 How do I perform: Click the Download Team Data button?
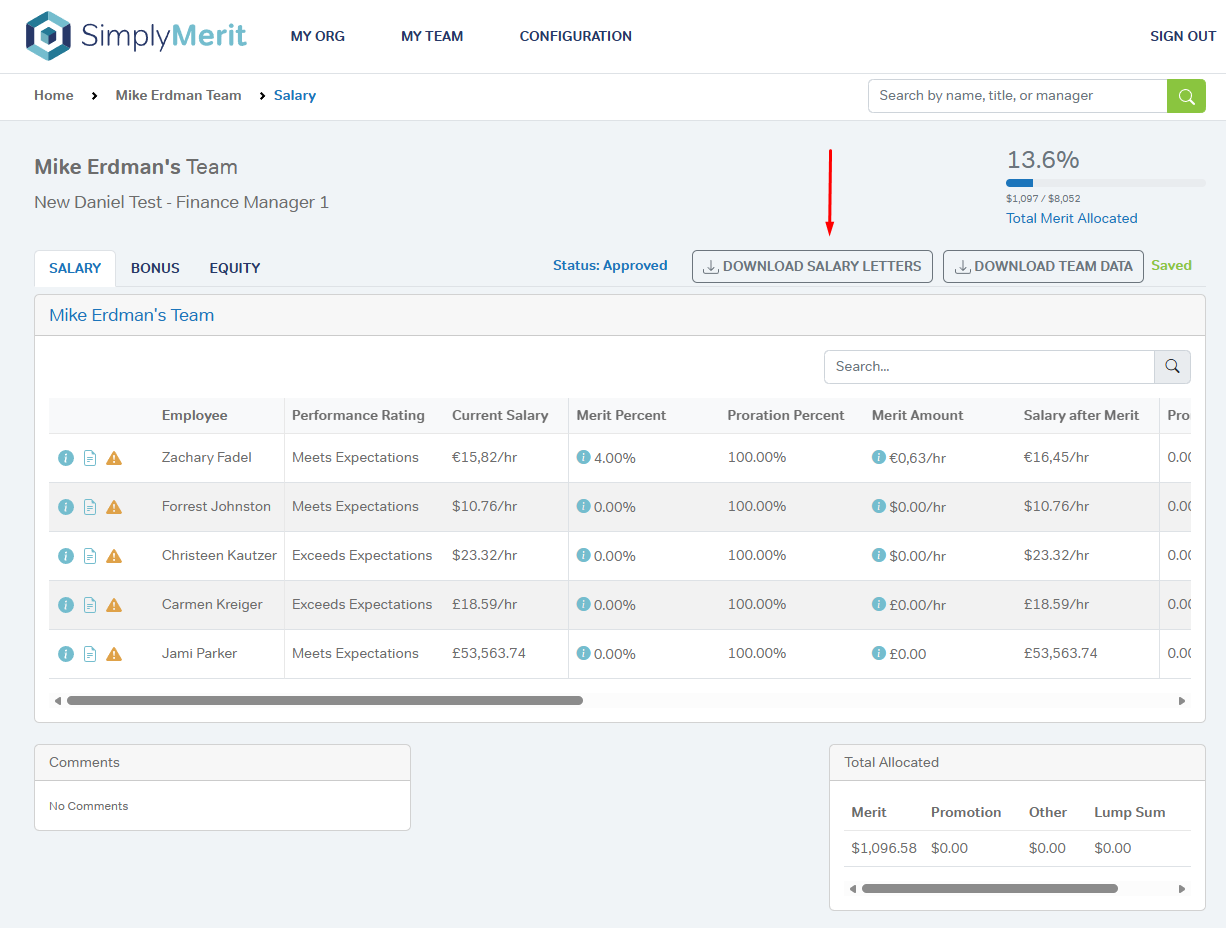coord(1043,266)
